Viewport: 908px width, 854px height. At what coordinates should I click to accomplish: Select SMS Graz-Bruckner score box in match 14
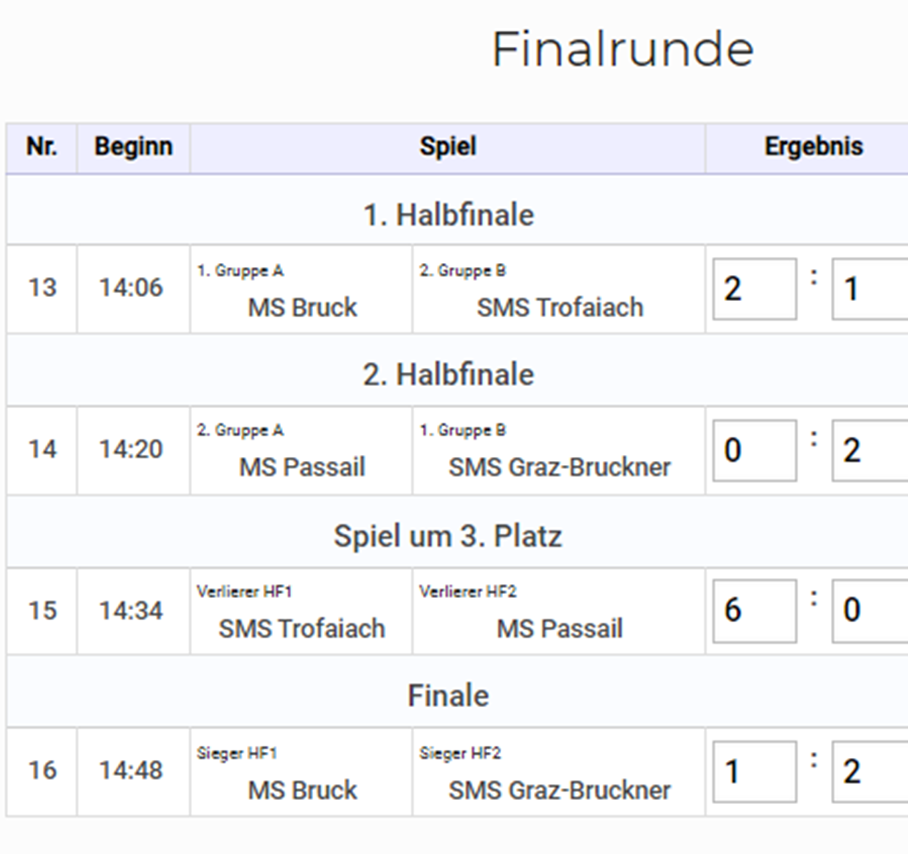point(870,450)
